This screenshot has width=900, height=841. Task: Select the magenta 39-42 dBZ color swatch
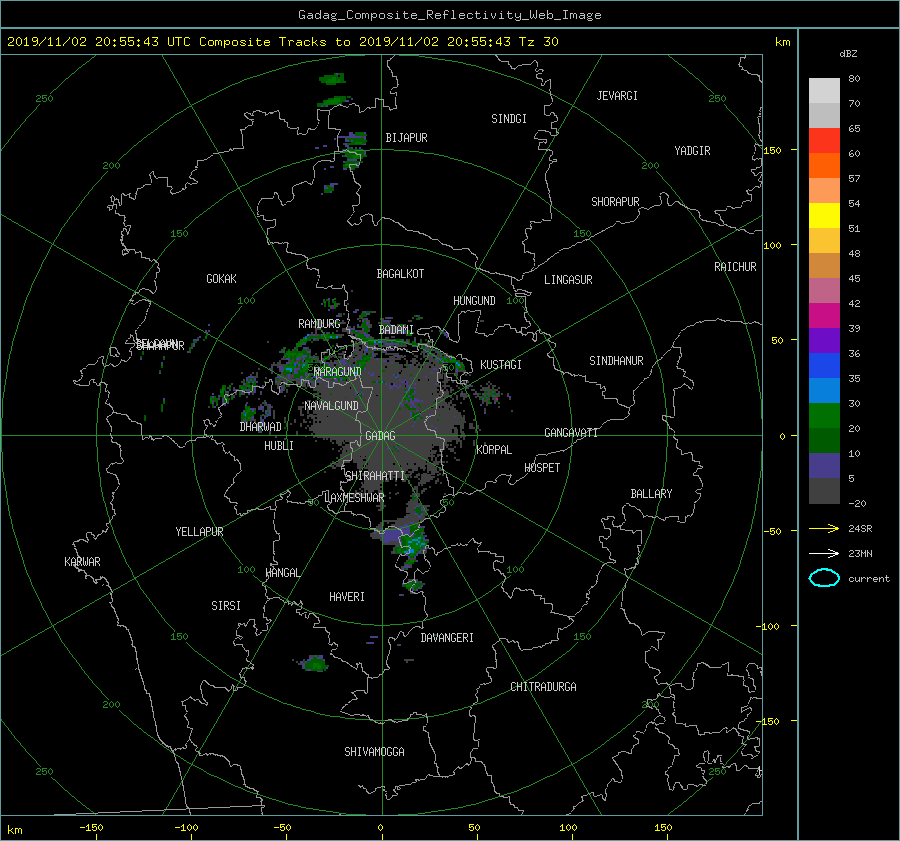pos(824,315)
